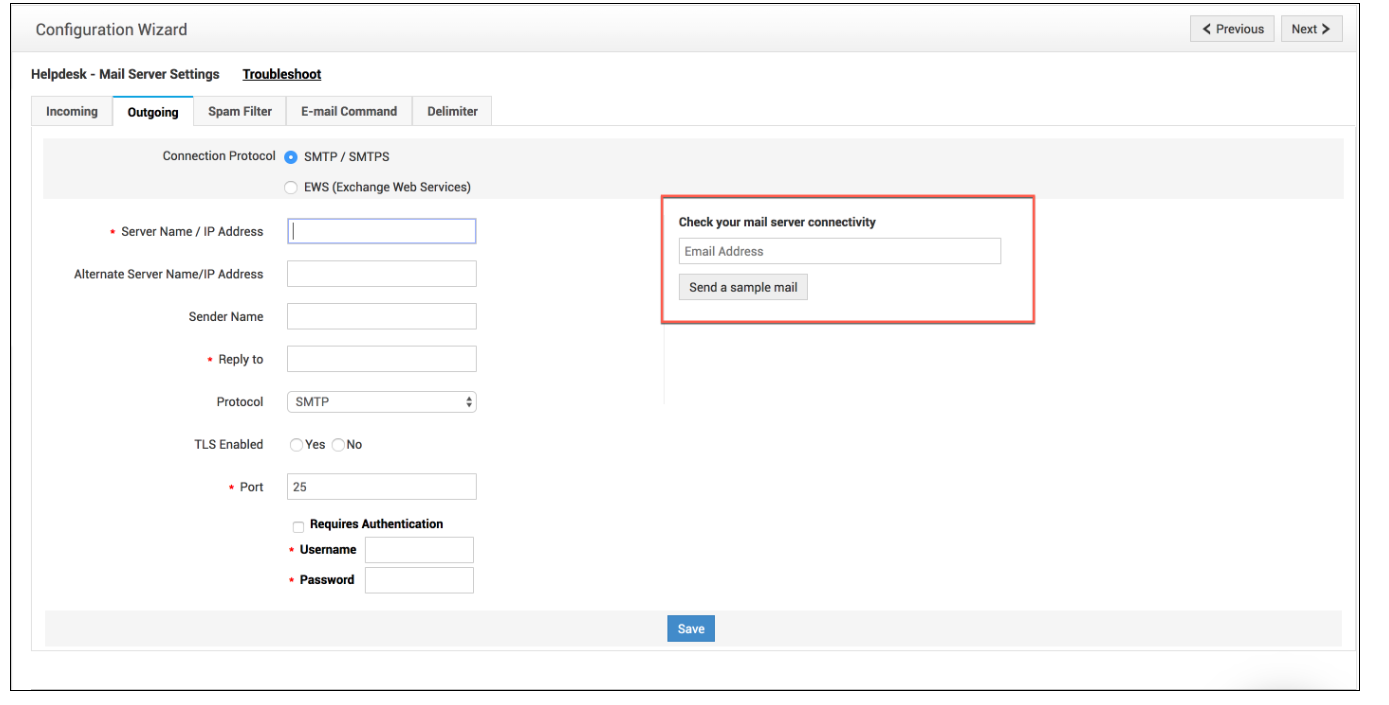This screenshot has width=1389, height=705.
Task: Click the Port field showing 25
Action: [381, 487]
